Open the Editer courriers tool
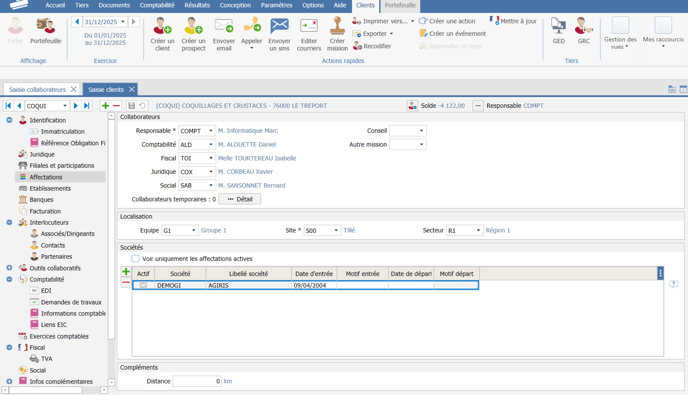Screen dimensions: 688x395 (309, 26)
